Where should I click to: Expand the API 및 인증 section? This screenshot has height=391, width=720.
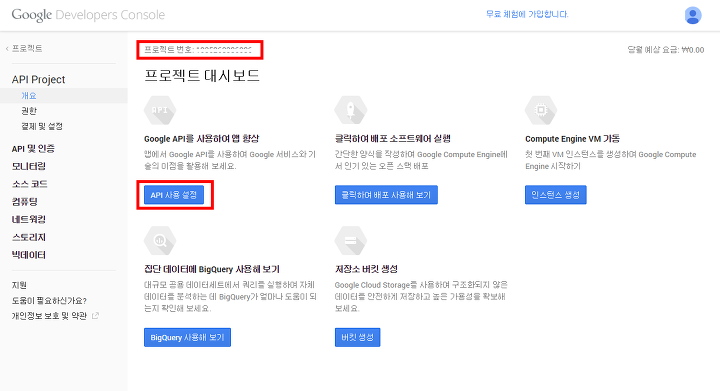(x=33, y=149)
